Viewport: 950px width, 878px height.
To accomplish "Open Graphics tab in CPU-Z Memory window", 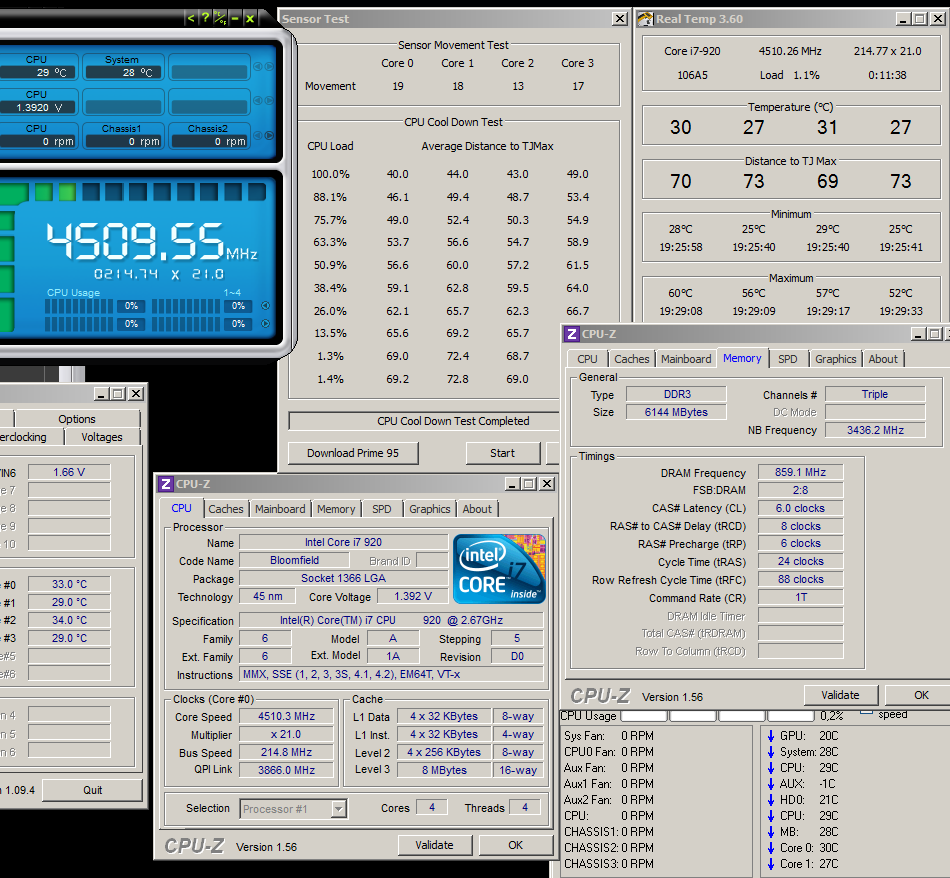I will 835,359.
